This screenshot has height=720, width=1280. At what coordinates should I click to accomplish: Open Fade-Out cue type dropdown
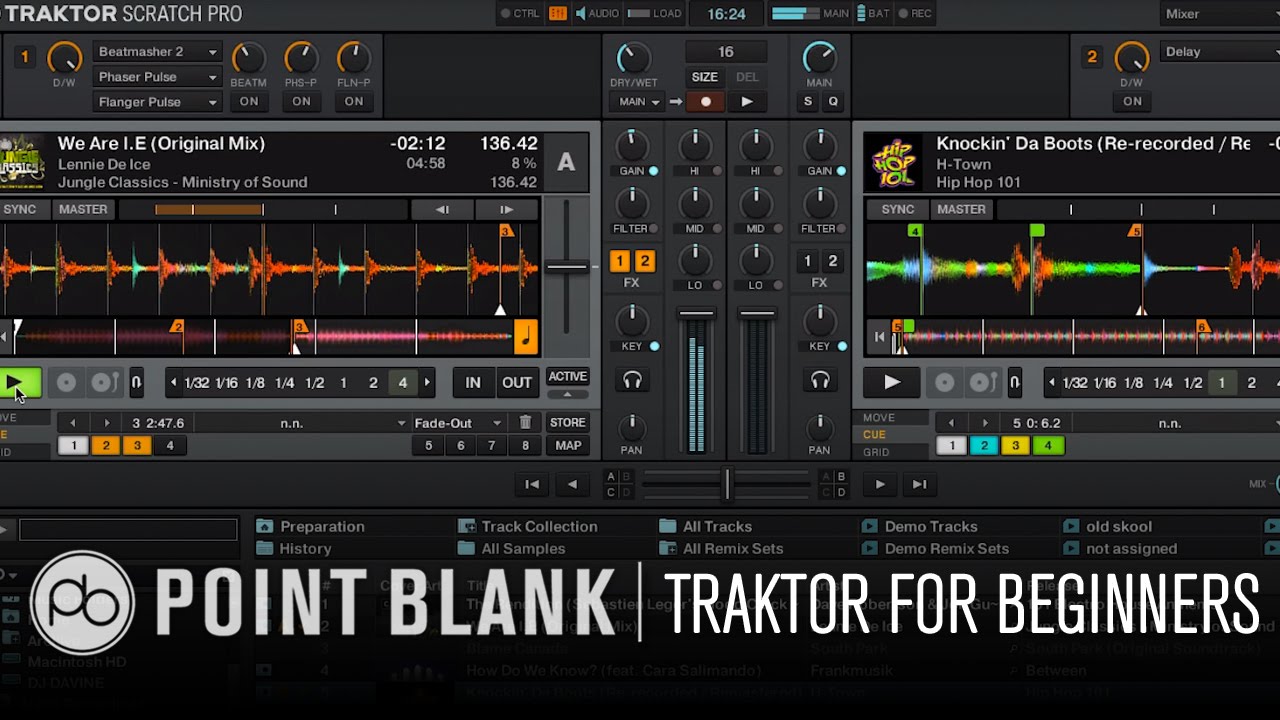coord(459,423)
